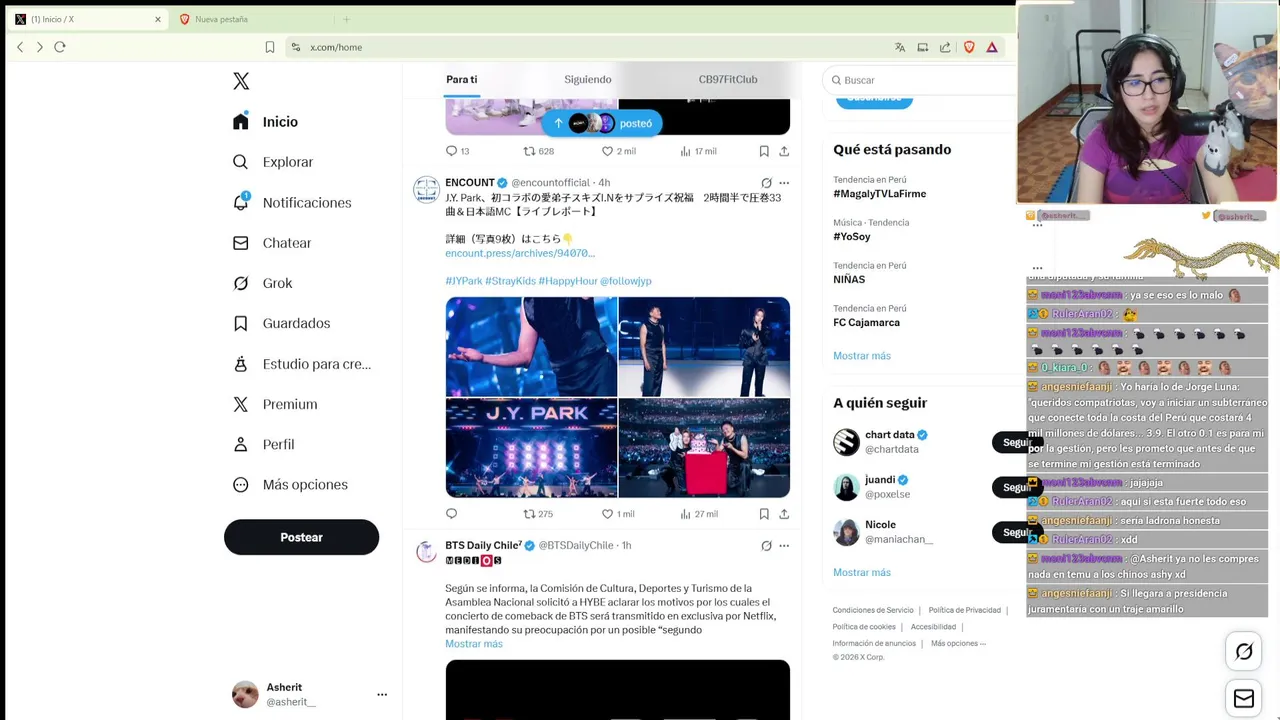The height and width of the screenshot is (720, 1280).
Task: Share the ENCOUNT post
Action: tap(784, 514)
